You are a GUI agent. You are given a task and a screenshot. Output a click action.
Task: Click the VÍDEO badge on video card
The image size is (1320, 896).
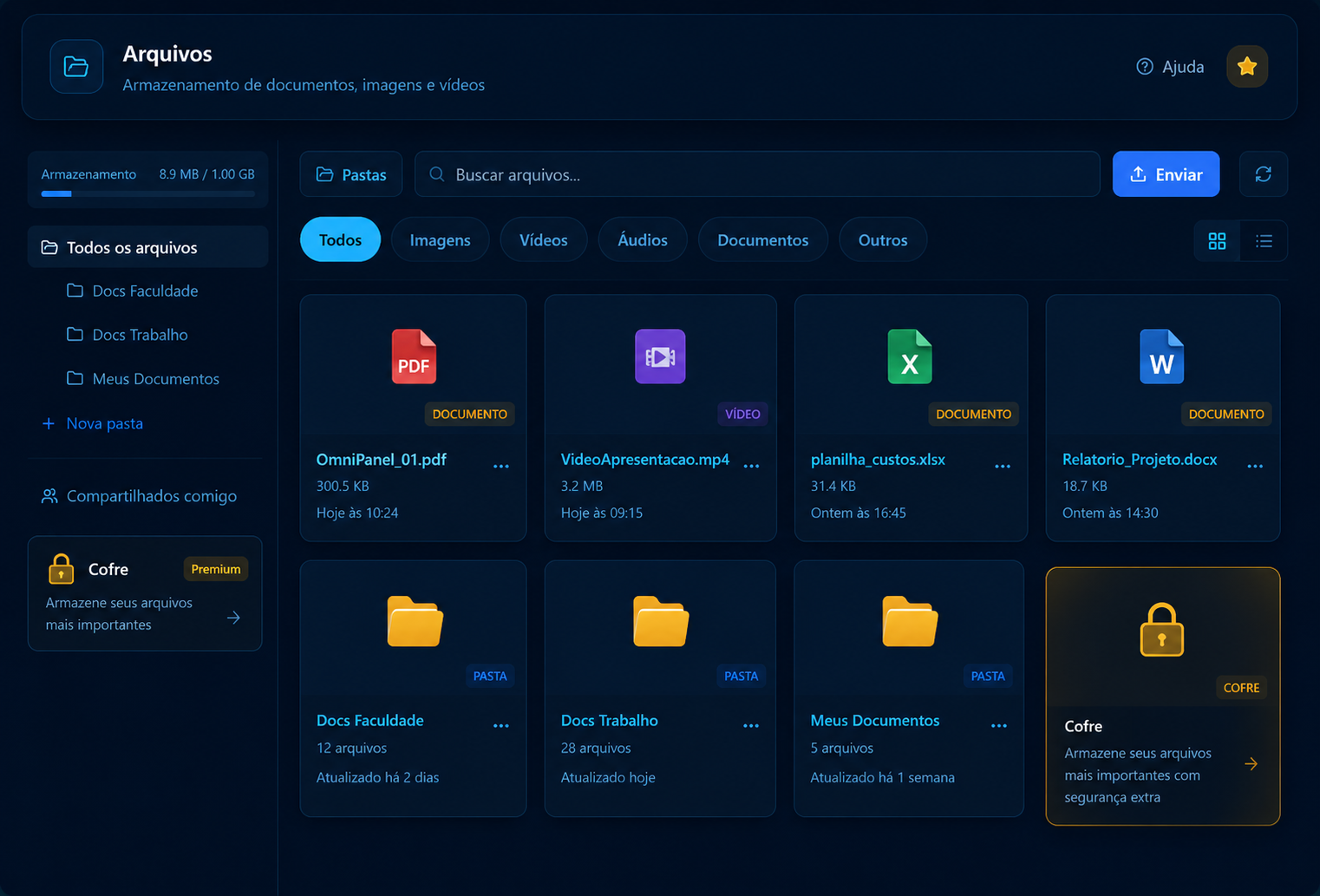(x=742, y=415)
